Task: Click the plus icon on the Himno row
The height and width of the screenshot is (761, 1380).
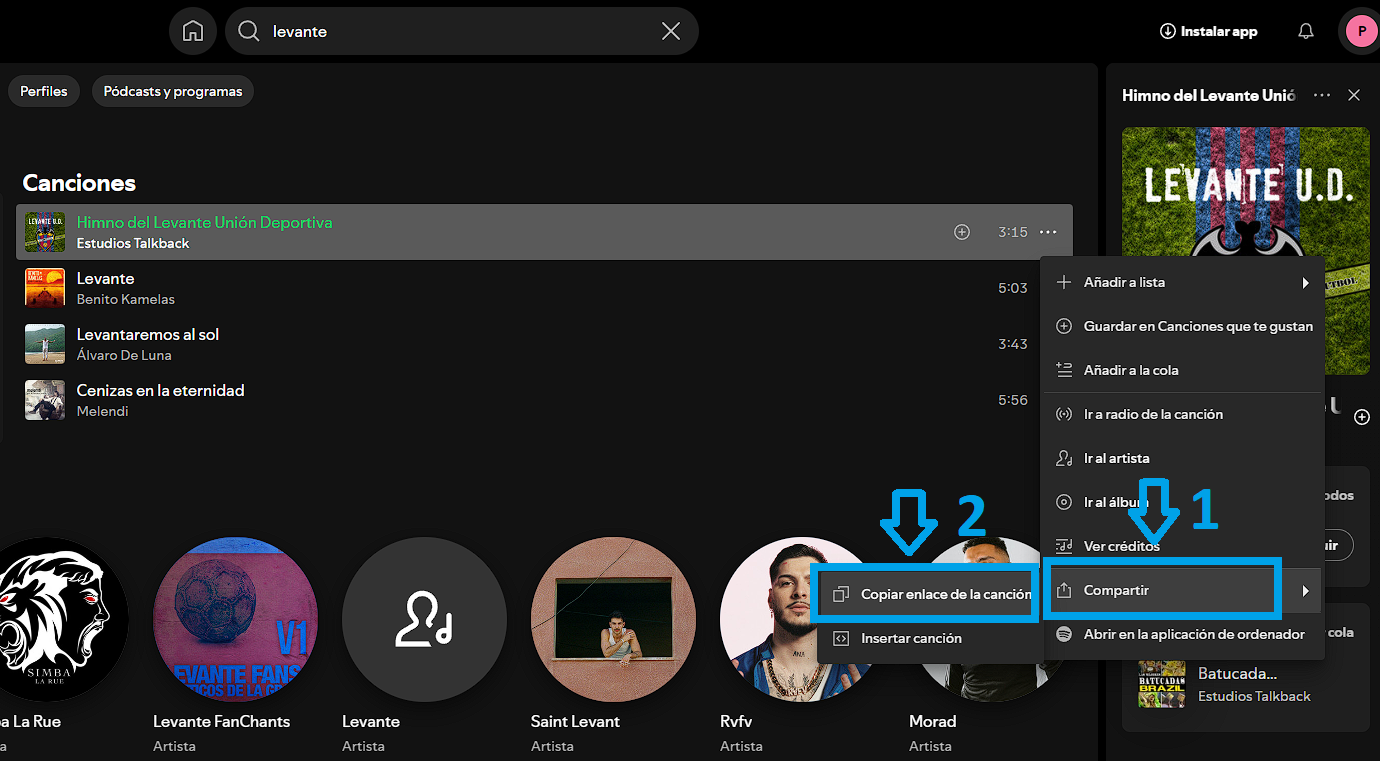Action: point(961,231)
